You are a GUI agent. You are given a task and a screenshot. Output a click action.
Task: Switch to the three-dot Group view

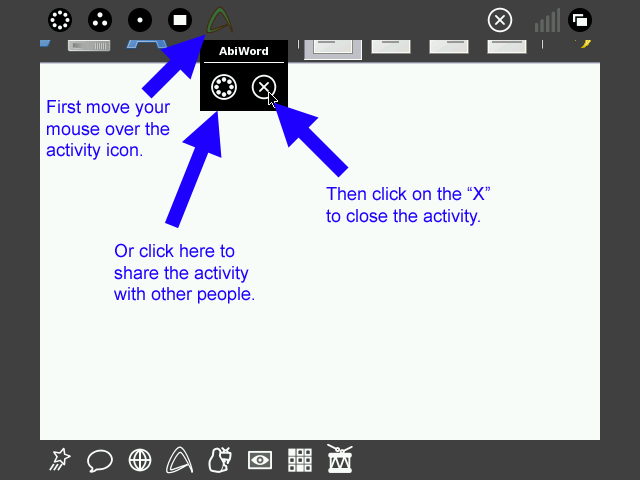(100, 19)
